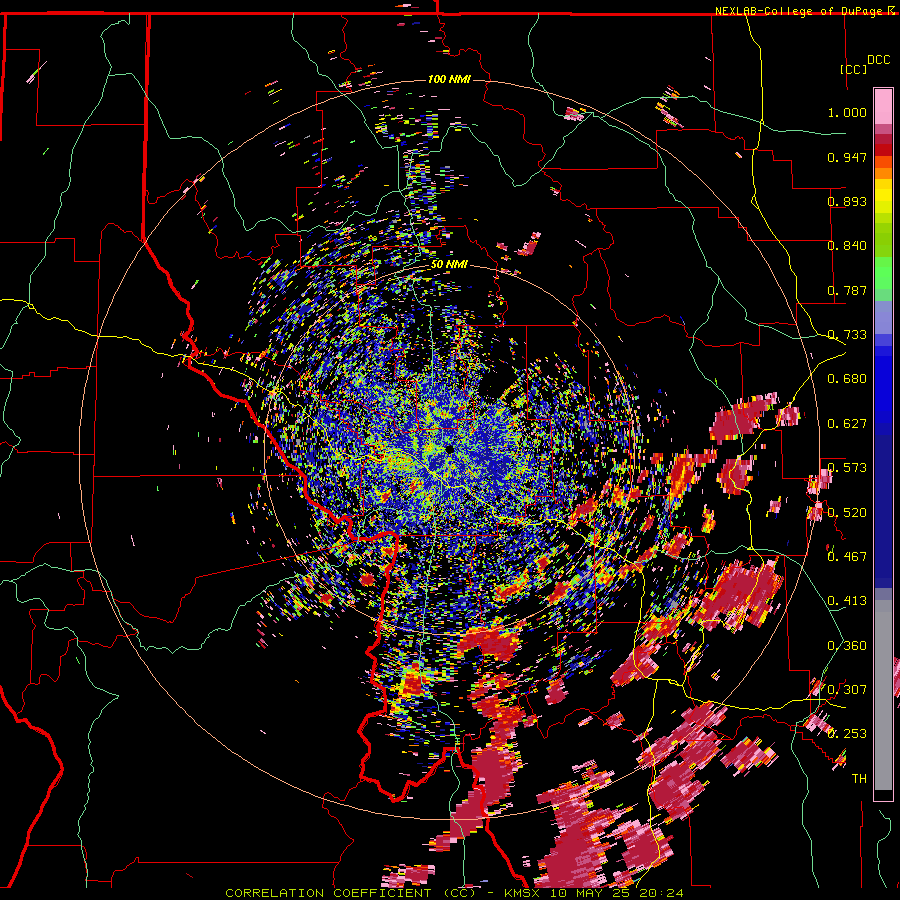Click the Correlation Coefficient KMSX caption
This screenshot has width=900, height=900.
454,893
